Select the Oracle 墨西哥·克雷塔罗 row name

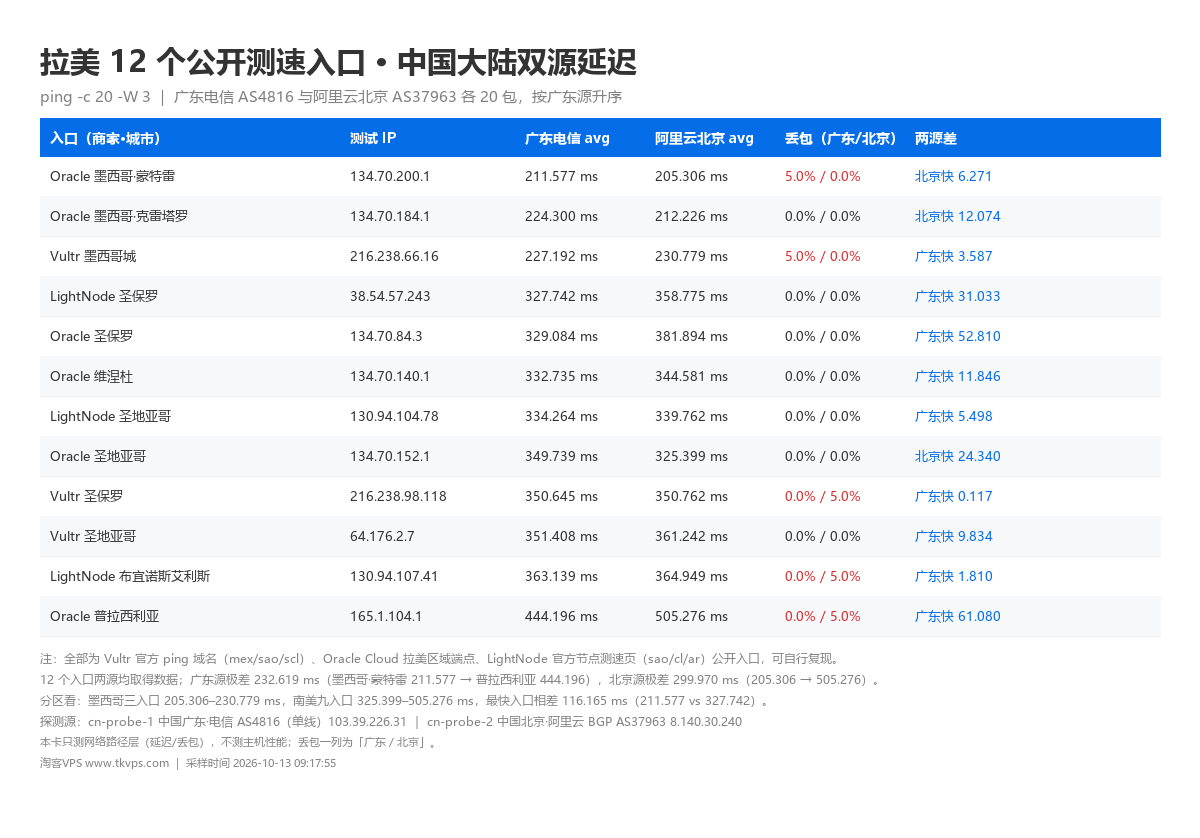[x=119, y=216]
